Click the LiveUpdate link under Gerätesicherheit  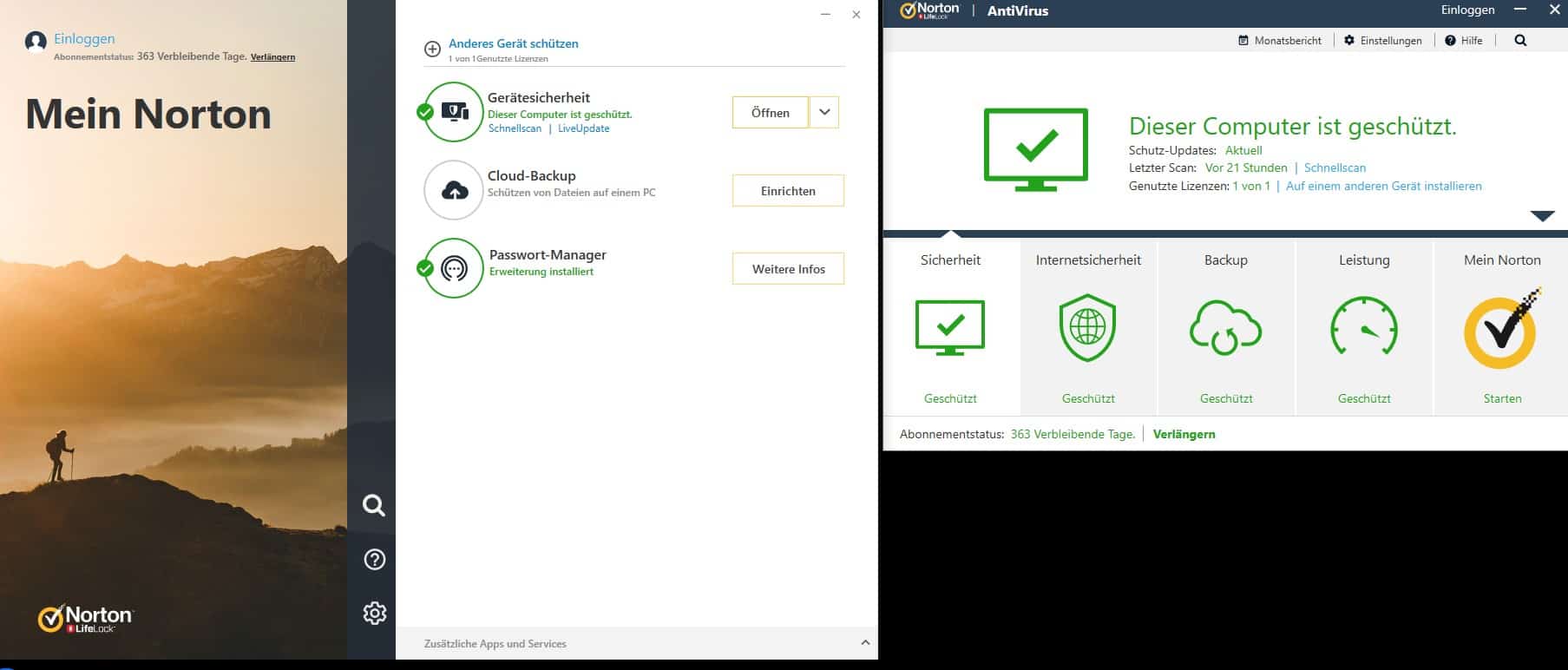583,128
